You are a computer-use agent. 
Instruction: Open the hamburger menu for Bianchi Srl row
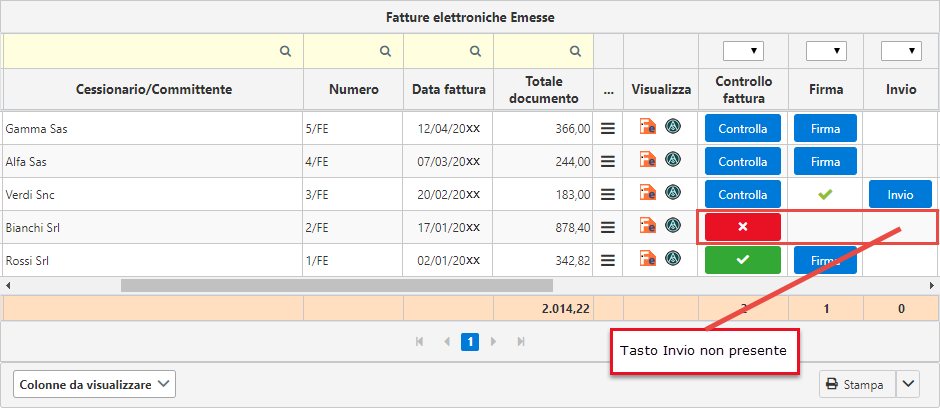pos(608,227)
